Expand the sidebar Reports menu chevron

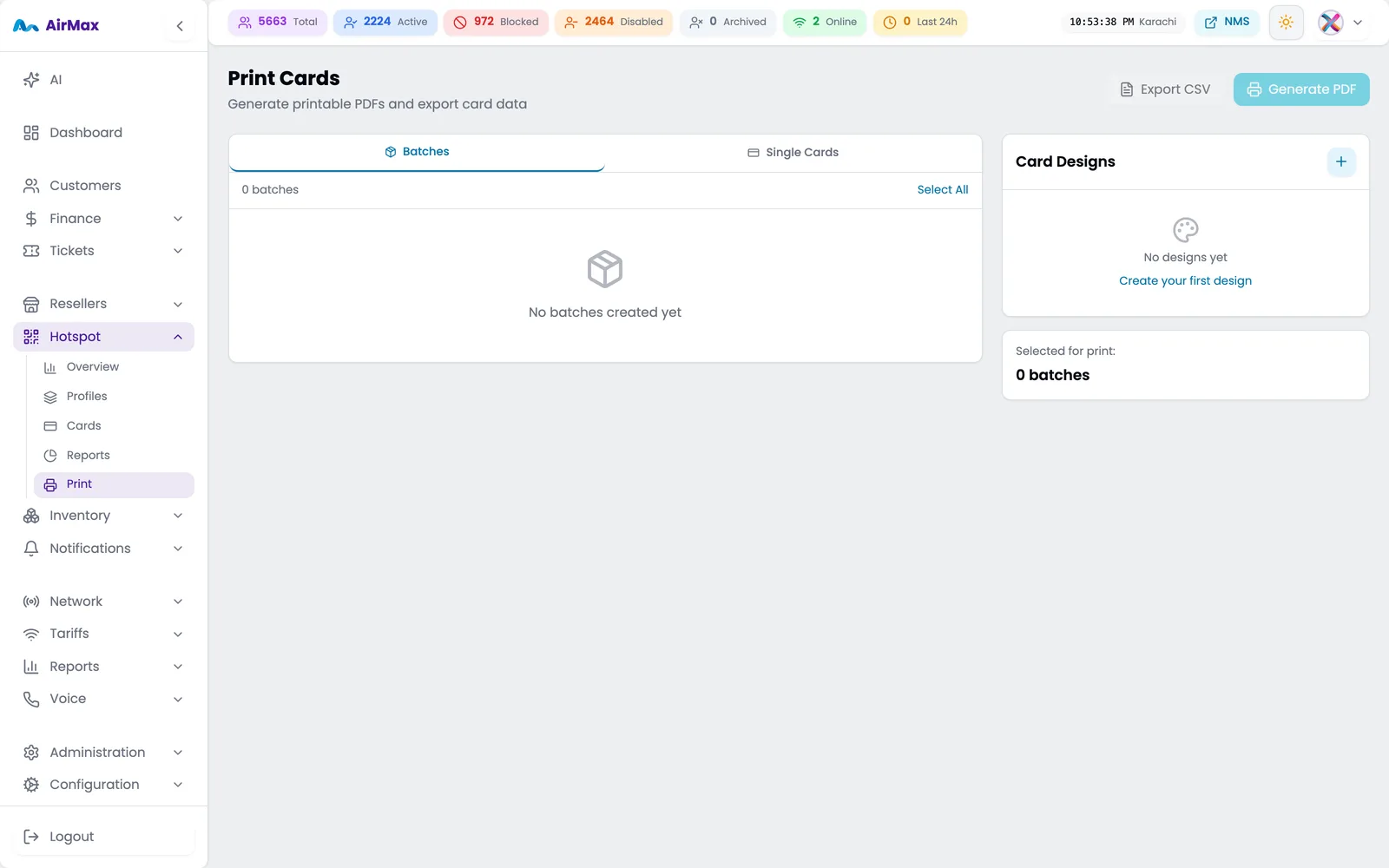point(178,667)
